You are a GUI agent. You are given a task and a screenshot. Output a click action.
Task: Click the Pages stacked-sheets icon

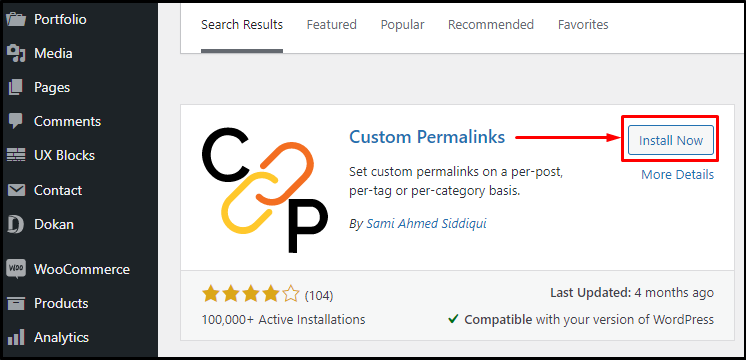(x=16, y=88)
